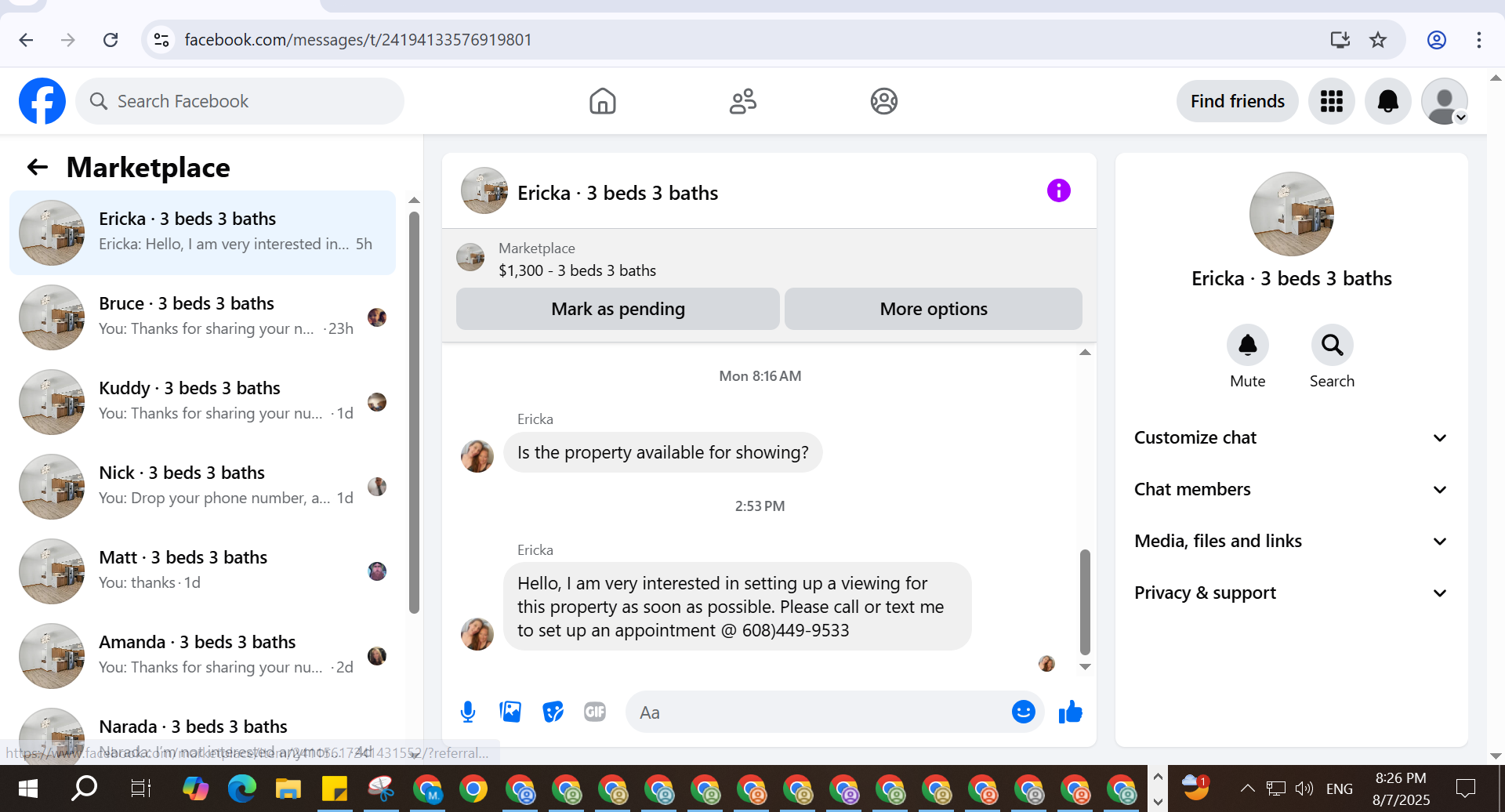Open the emoji picker in message box

[x=1024, y=712]
